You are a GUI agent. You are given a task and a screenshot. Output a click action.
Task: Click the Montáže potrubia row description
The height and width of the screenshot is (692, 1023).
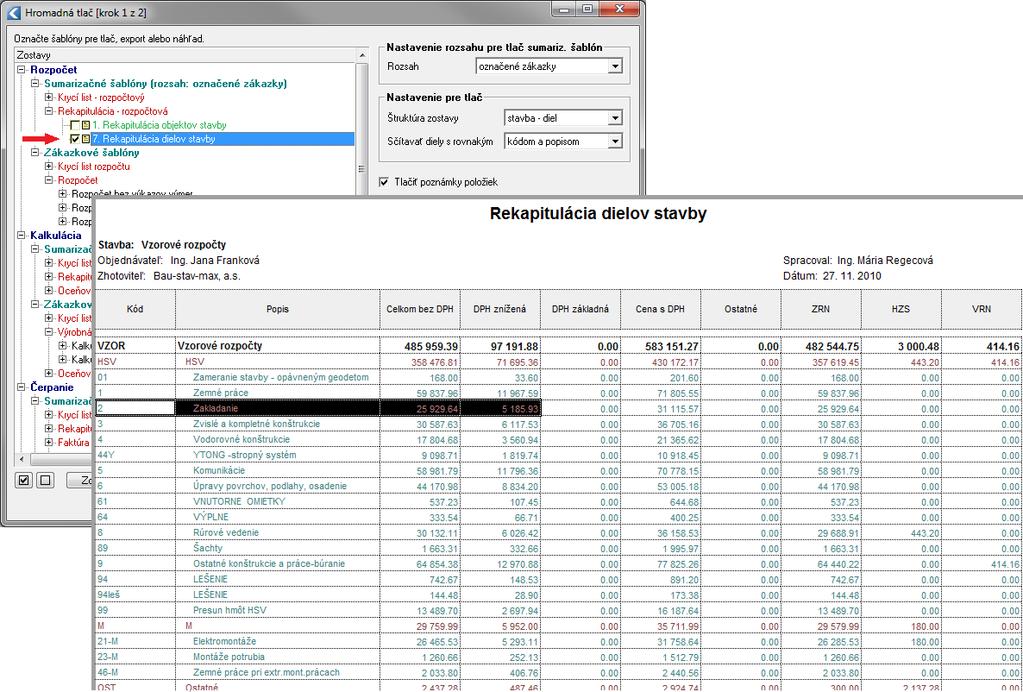(228, 657)
